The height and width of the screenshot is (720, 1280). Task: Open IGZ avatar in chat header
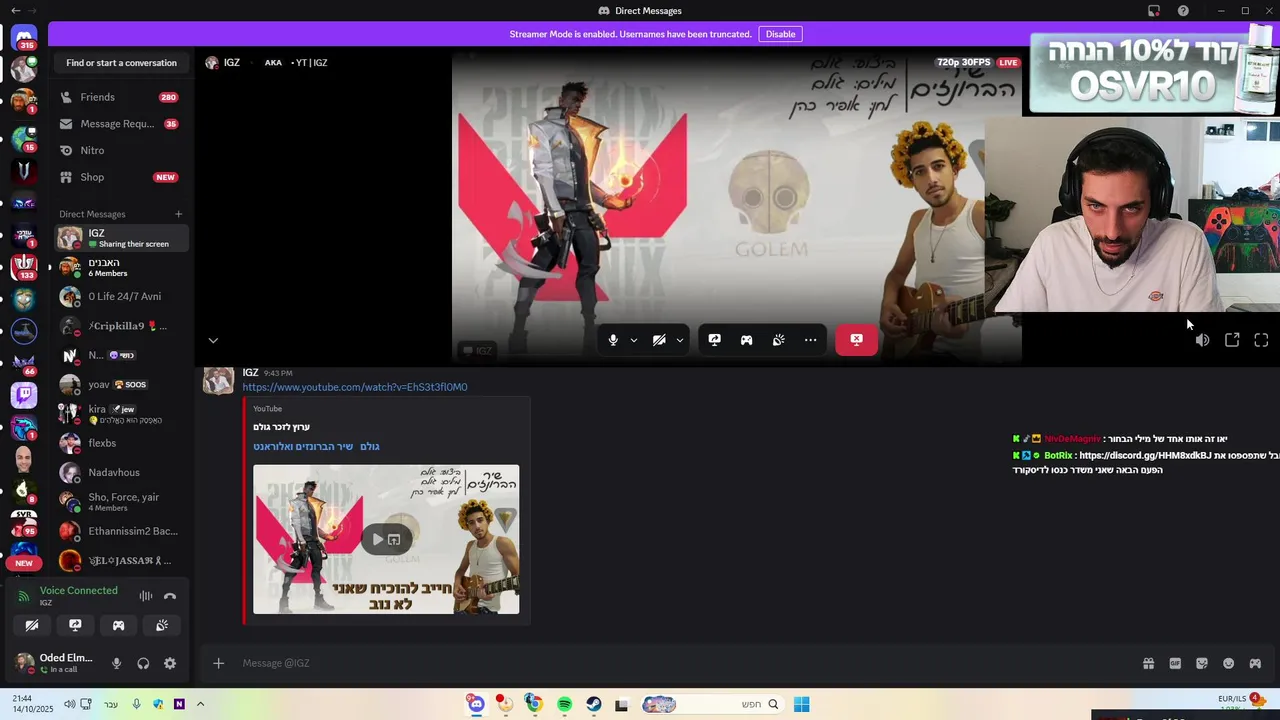point(212,63)
